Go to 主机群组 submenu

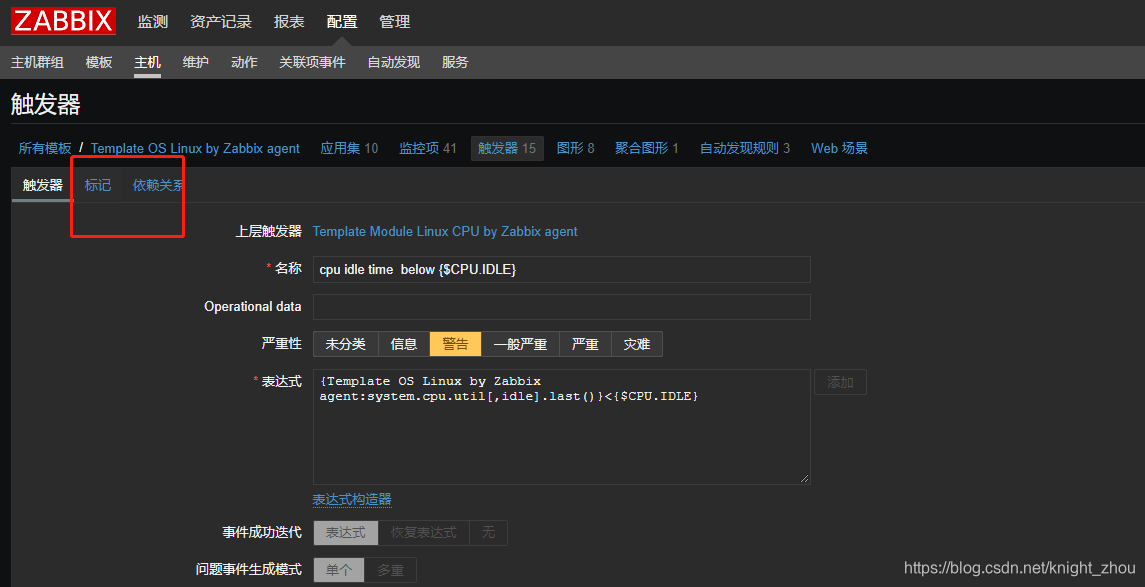pyautogui.click(x=37, y=62)
